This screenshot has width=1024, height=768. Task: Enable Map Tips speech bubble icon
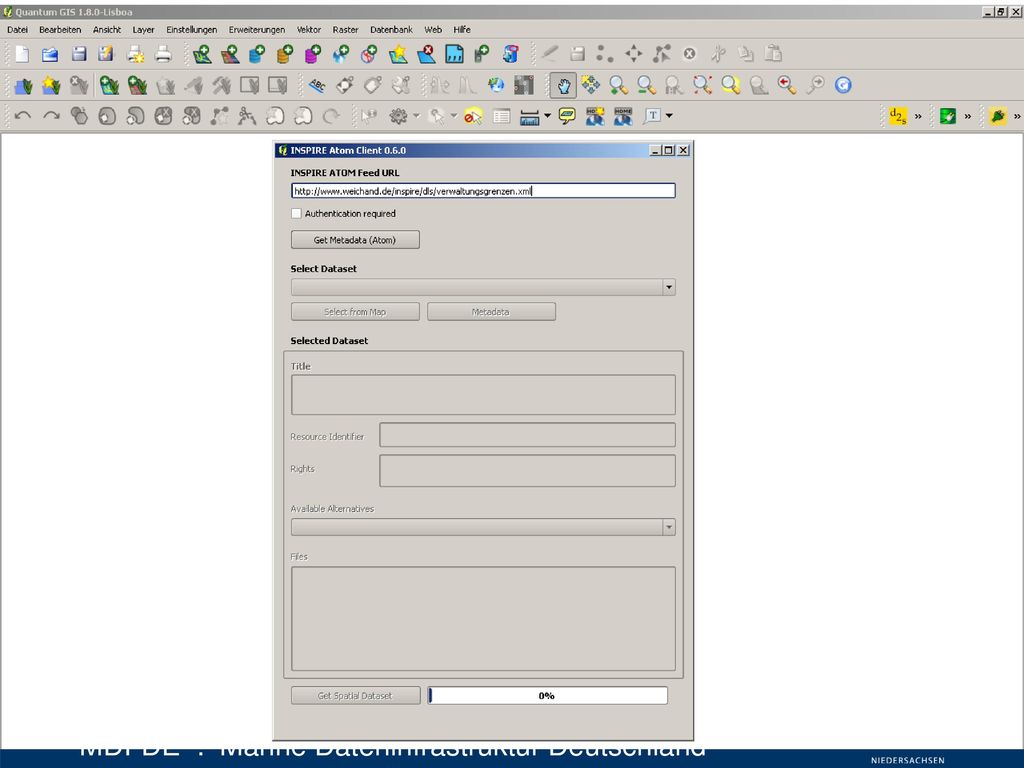coord(567,116)
